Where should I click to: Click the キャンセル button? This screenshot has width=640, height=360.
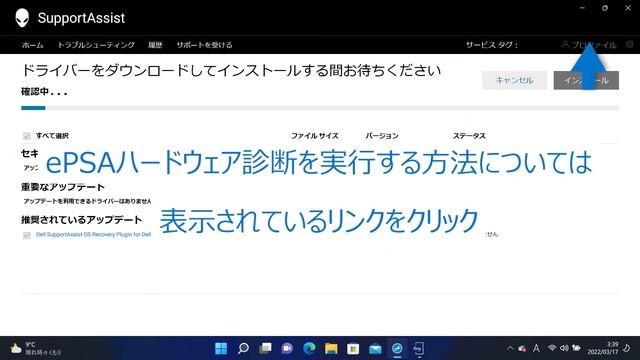pyautogui.click(x=514, y=80)
